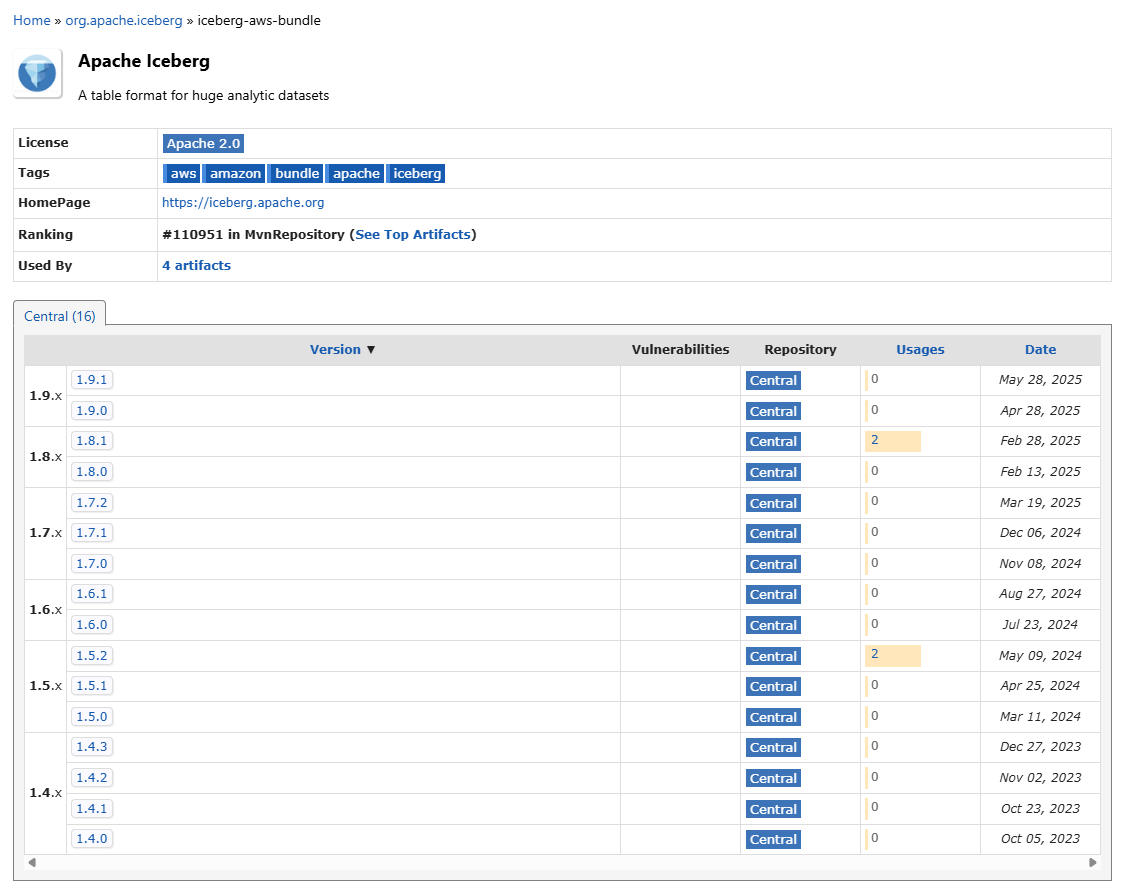1125x893 pixels.
Task: Open the Apache 2.0 license badge
Action: tap(203, 143)
